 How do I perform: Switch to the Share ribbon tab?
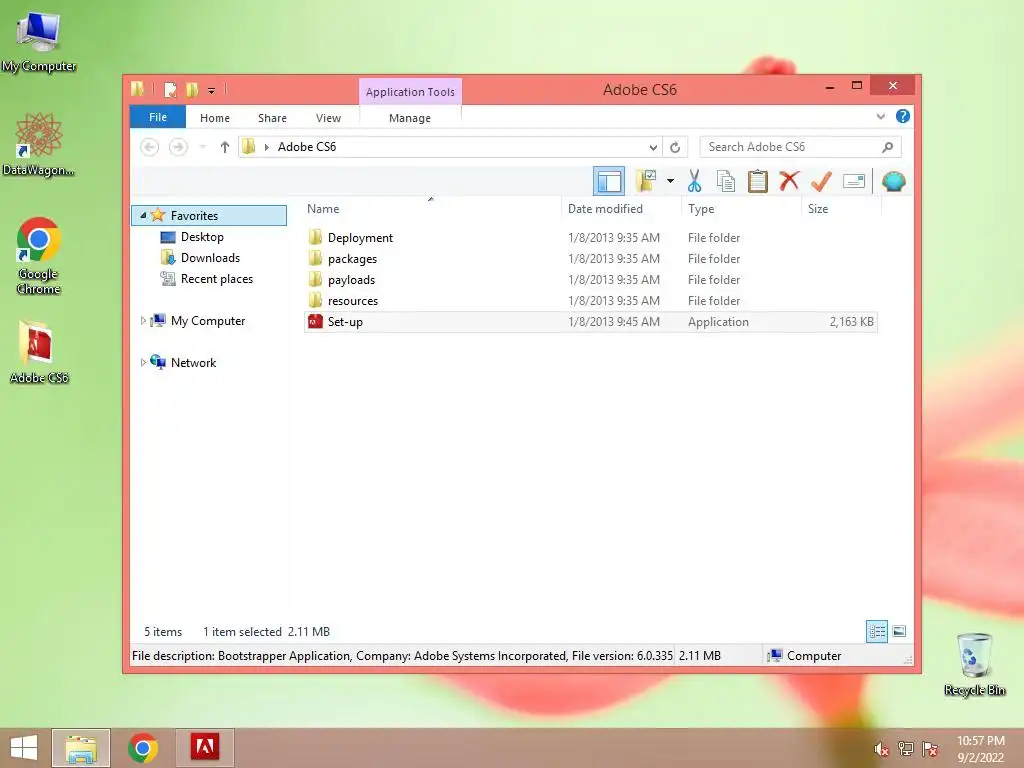[272, 118]
